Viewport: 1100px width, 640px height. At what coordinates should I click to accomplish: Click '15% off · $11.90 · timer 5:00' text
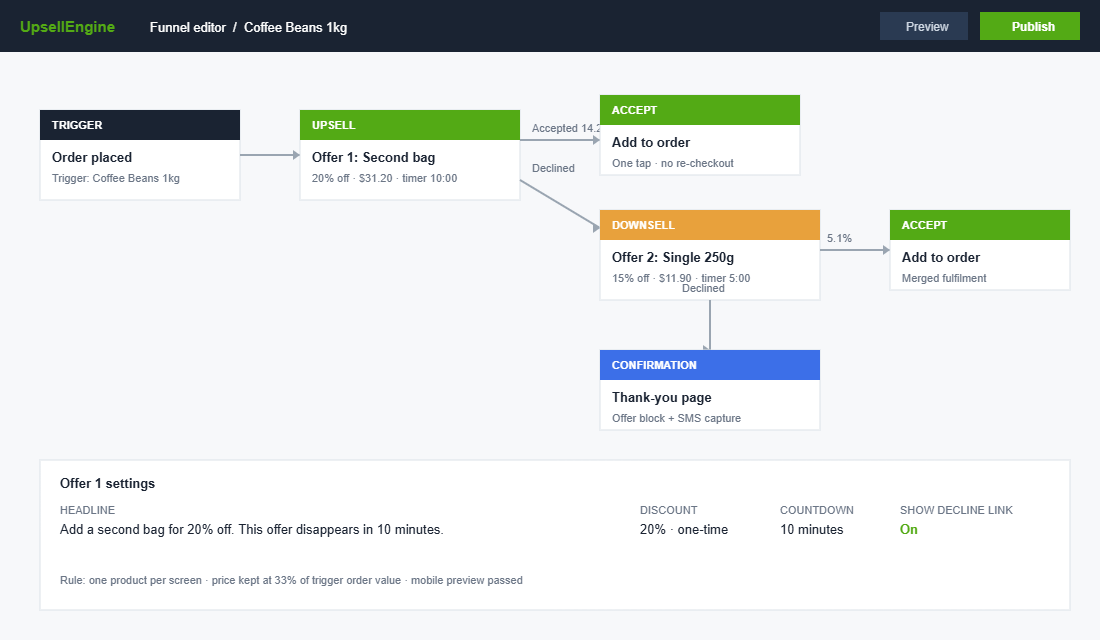point(680,278)
